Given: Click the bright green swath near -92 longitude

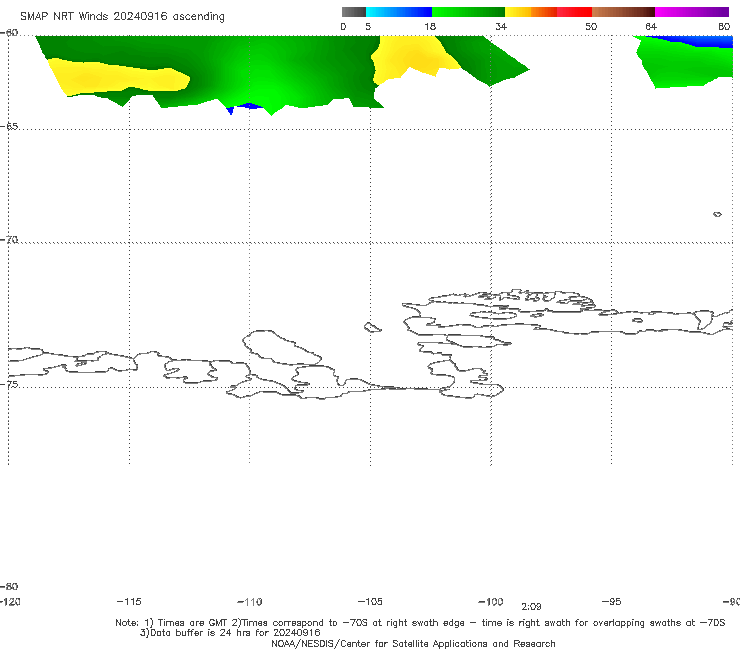Looking at the screenshot, I should point(684,64).
